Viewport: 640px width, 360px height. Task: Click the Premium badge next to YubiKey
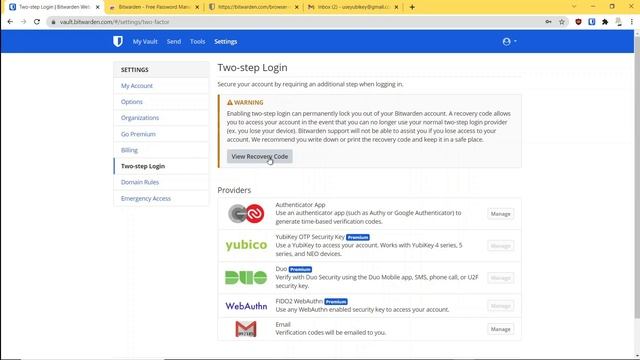358,237
